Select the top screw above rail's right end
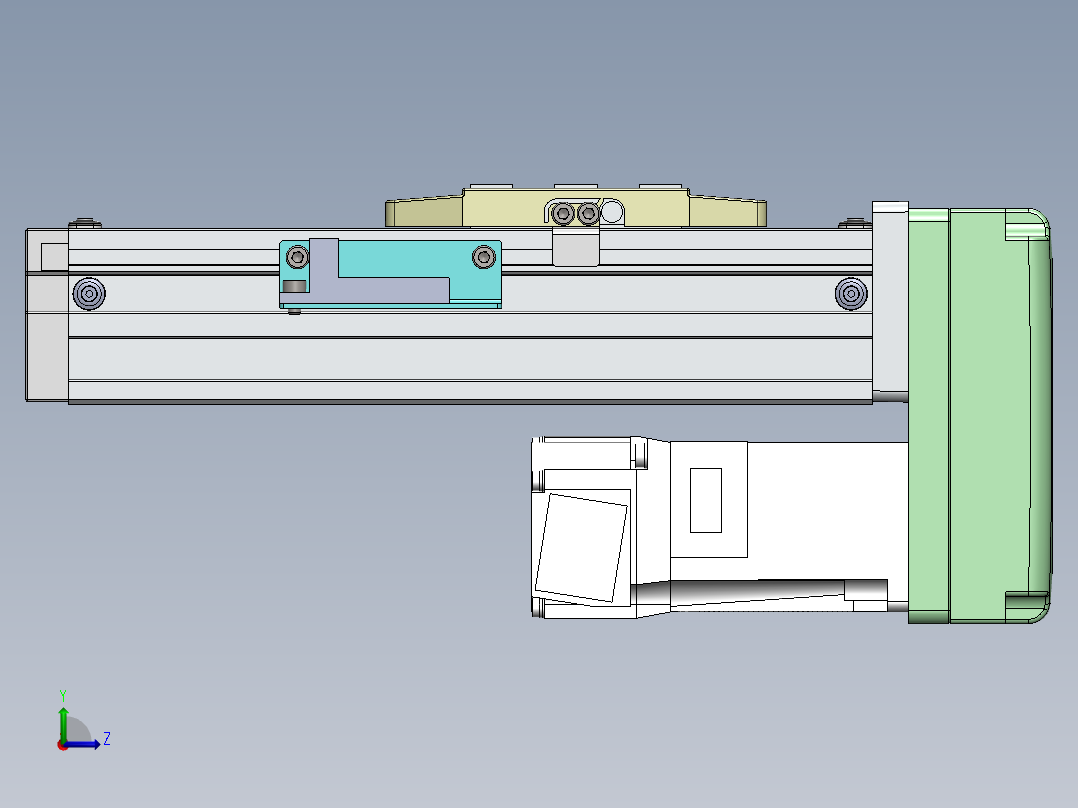This screenshot has width=1078, height=808. pos(855,223)
